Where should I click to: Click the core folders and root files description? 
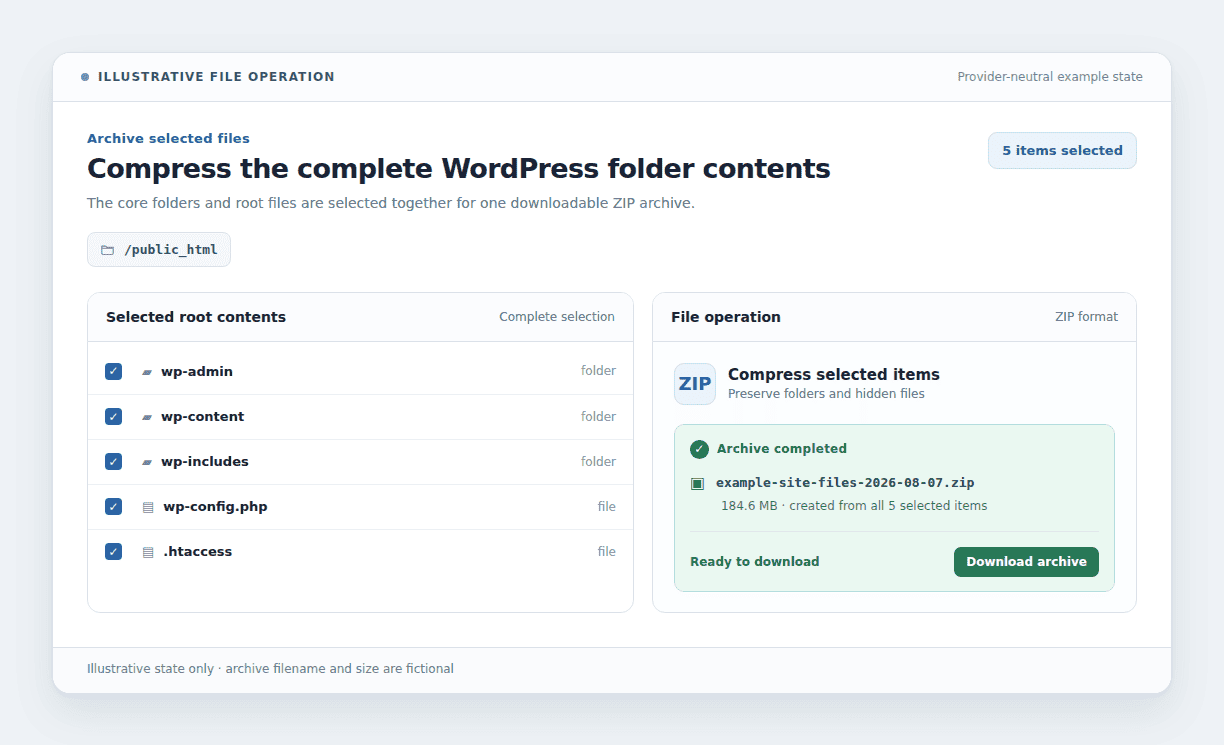[x=391, y=203]
